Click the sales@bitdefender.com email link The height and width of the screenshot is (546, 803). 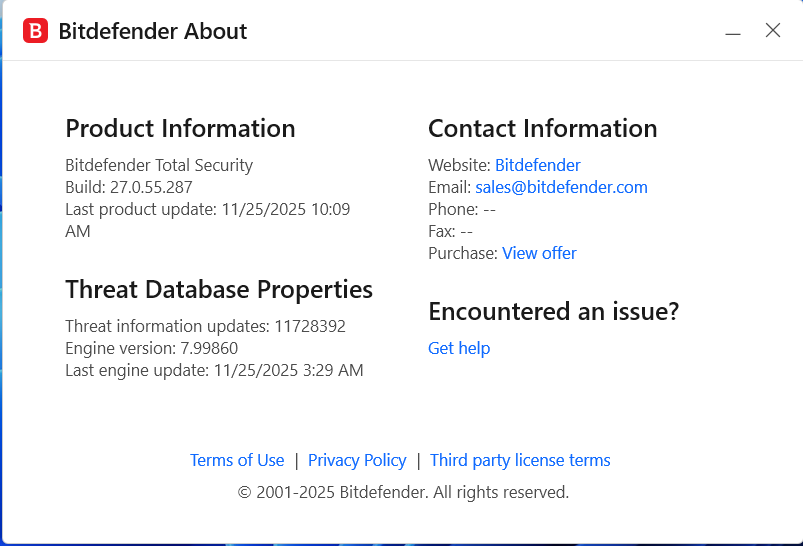(561, 187)
